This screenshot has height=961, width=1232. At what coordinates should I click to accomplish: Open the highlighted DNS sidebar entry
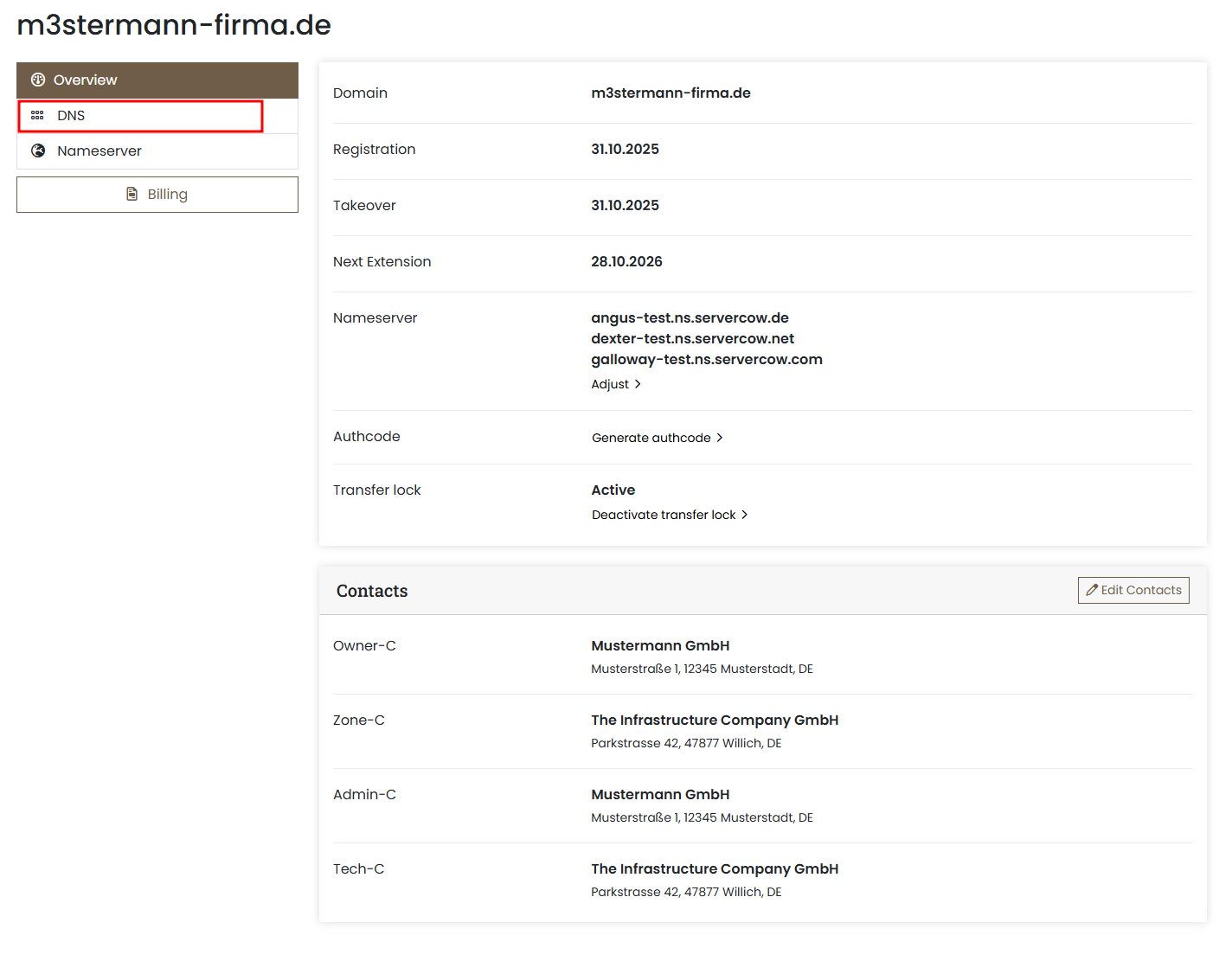[71, 115]
